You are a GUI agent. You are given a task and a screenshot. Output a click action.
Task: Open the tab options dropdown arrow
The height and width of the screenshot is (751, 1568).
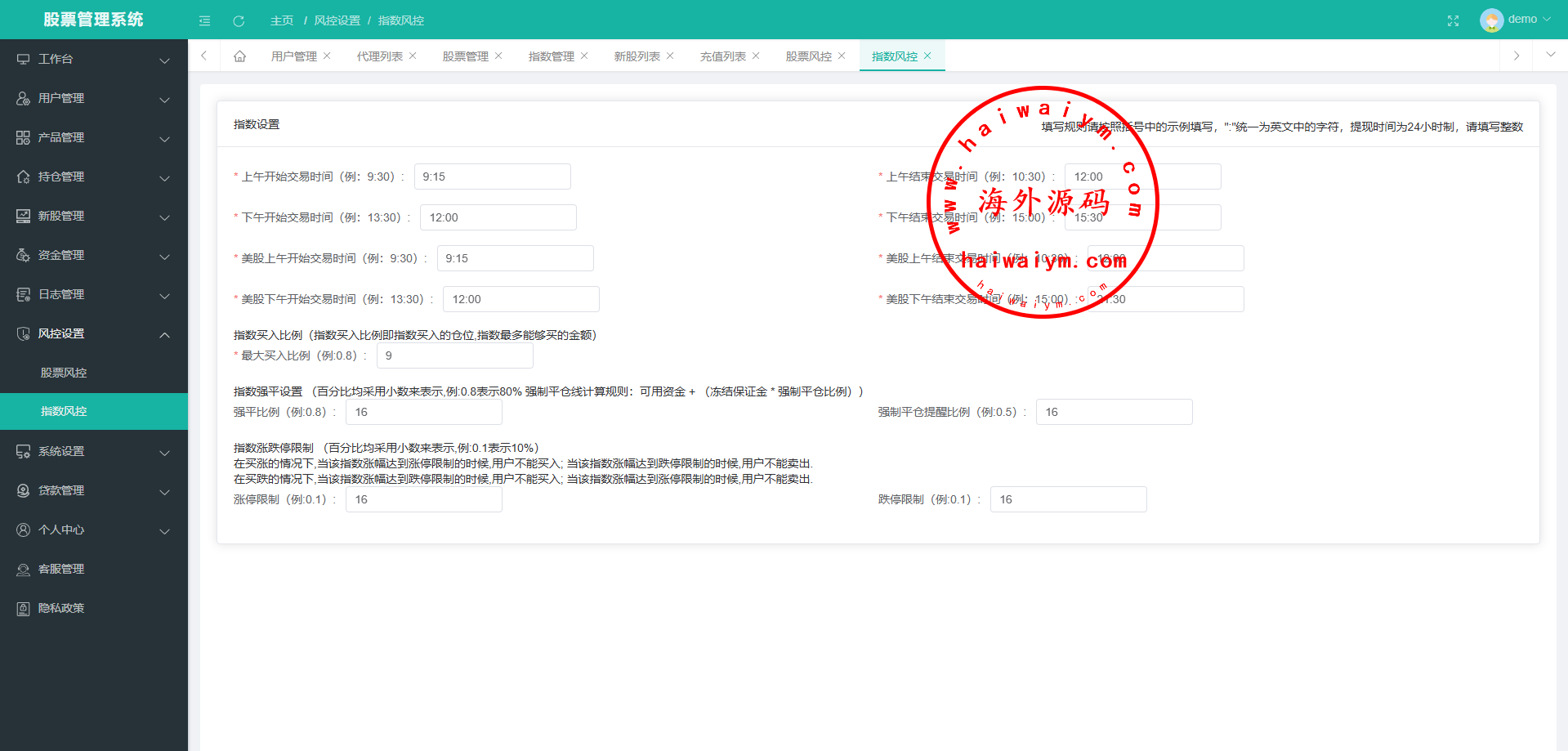click(1550, 55)
